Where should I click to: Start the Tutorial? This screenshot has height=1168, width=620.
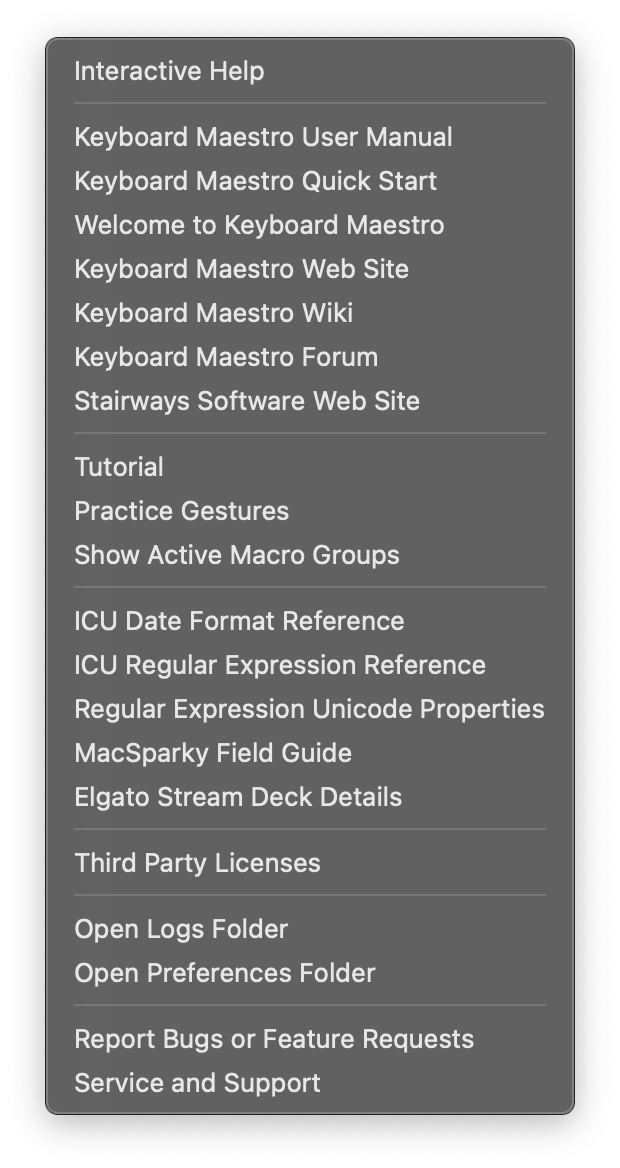(119, 467)
